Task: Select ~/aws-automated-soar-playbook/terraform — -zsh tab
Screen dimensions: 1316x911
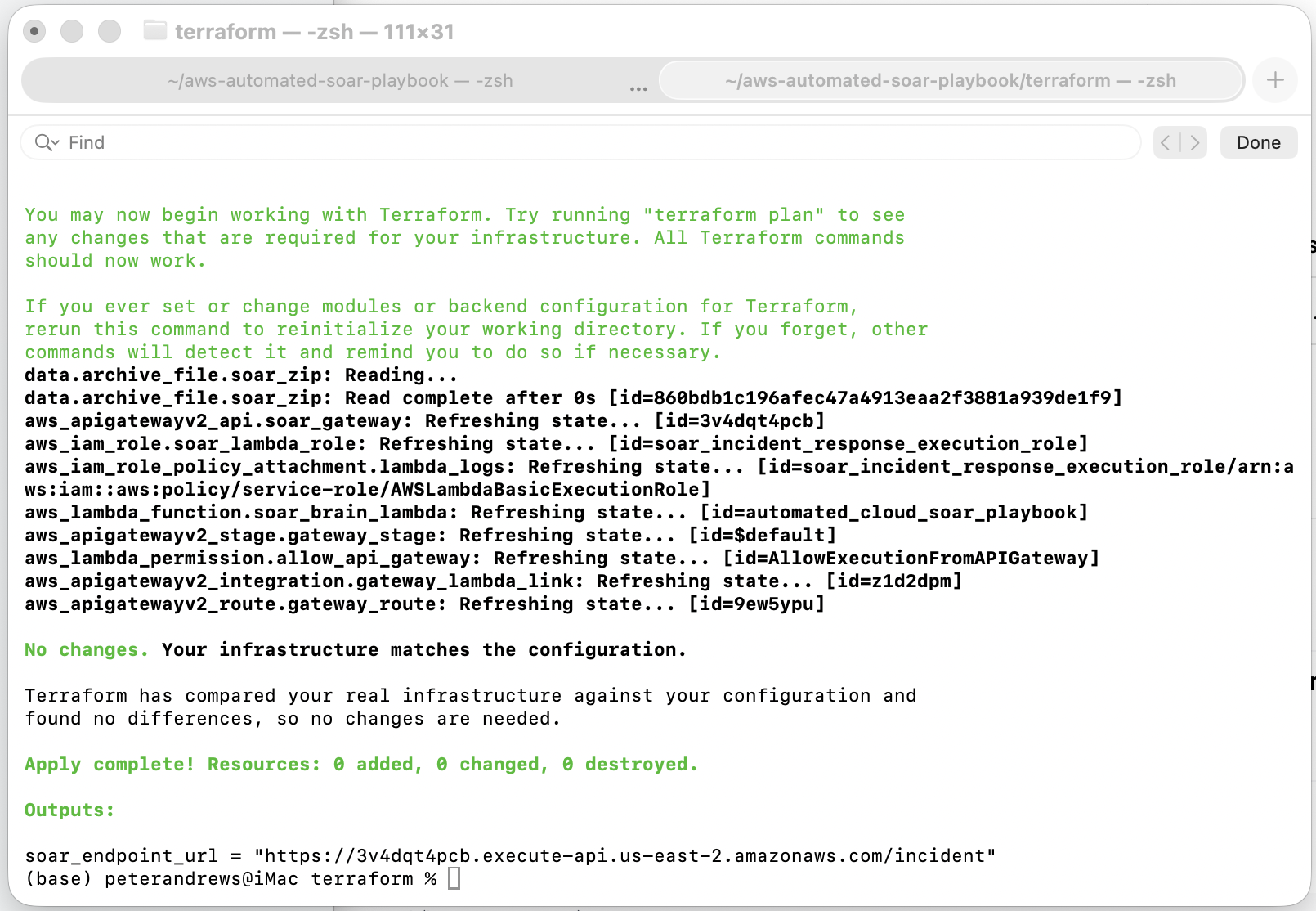Action: [950, 81]
